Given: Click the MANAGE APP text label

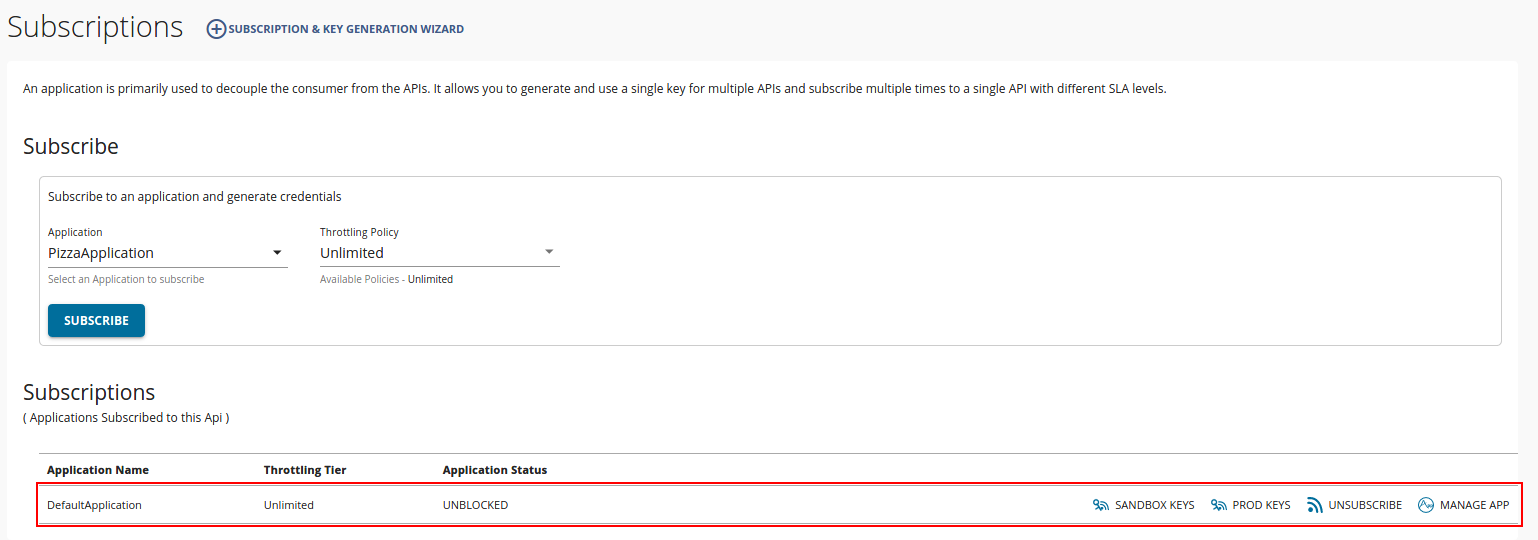Looking at the screenshot, I should click(1474, 505).
